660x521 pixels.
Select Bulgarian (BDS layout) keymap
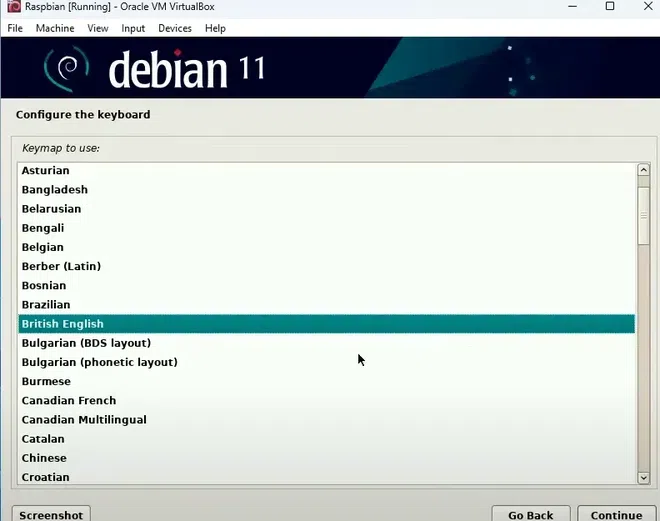(327, 343)
